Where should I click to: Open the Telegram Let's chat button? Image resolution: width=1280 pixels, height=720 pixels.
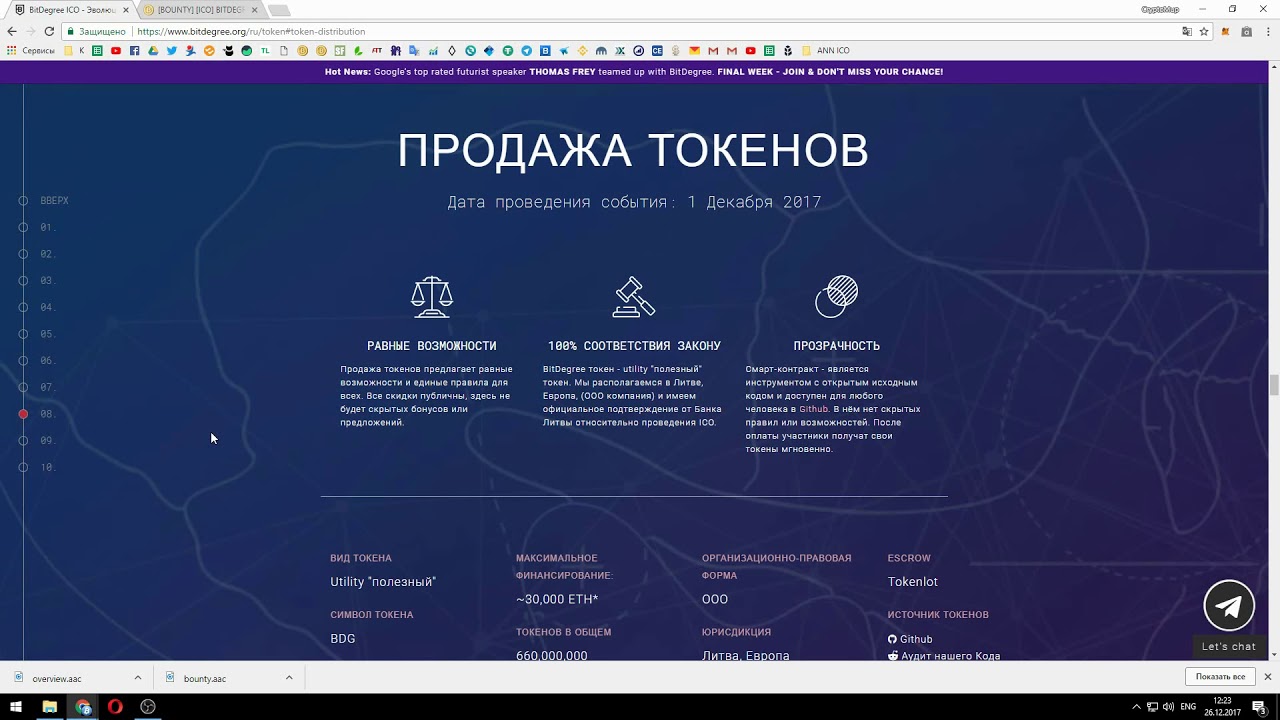1229,606
